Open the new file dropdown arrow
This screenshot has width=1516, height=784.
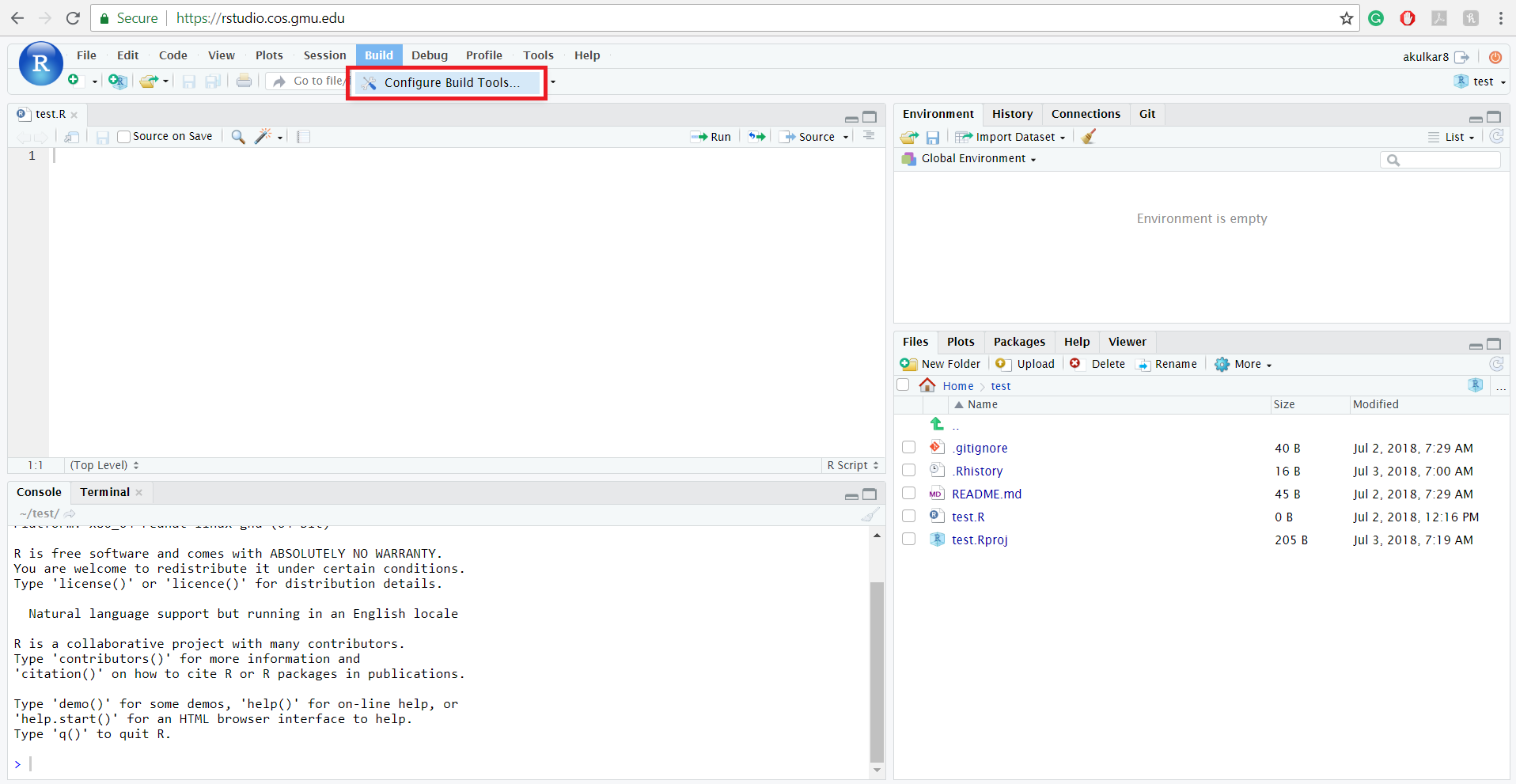click(x=94, y=81)
